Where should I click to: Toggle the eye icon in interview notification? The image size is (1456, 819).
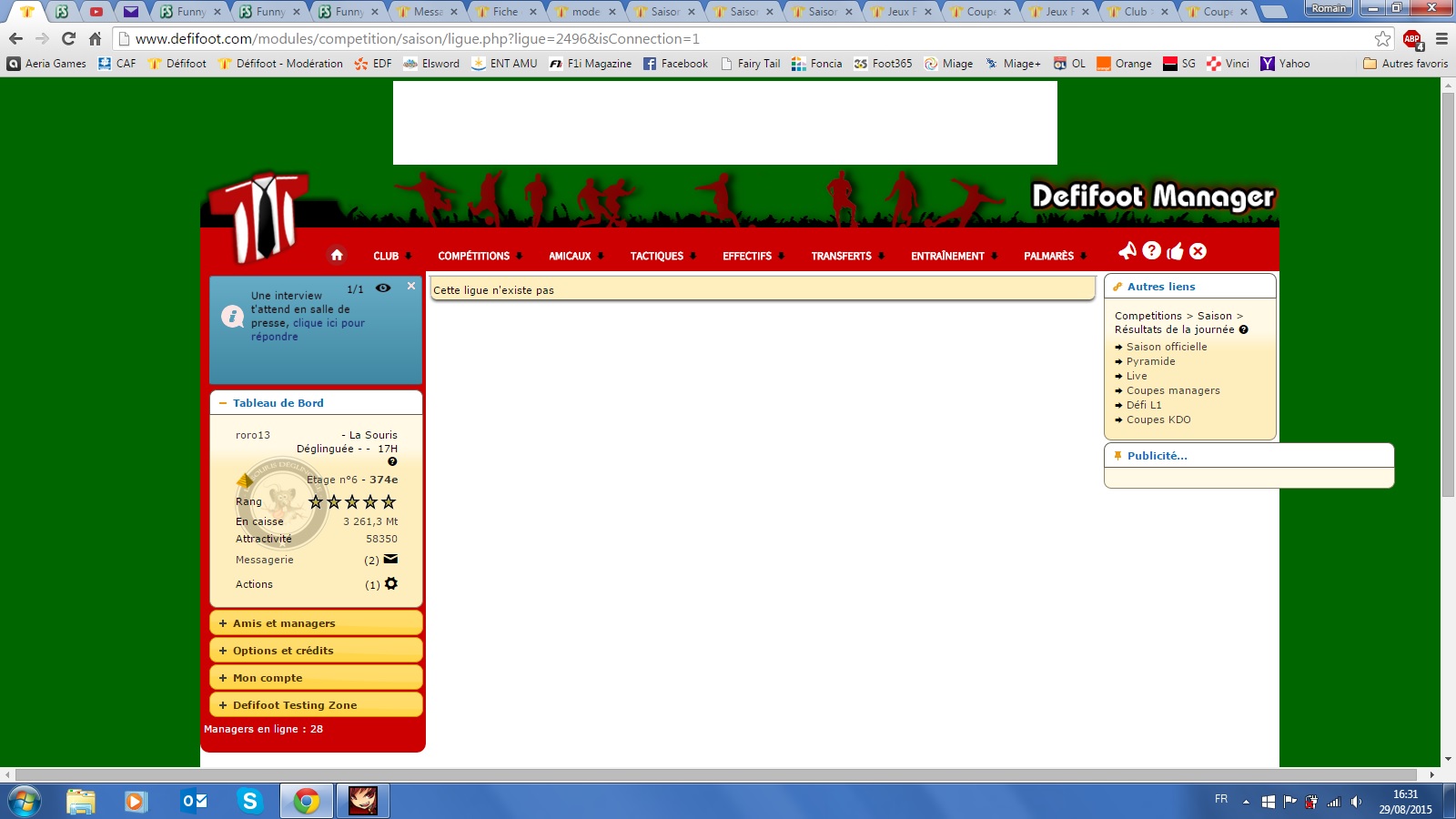383,288
